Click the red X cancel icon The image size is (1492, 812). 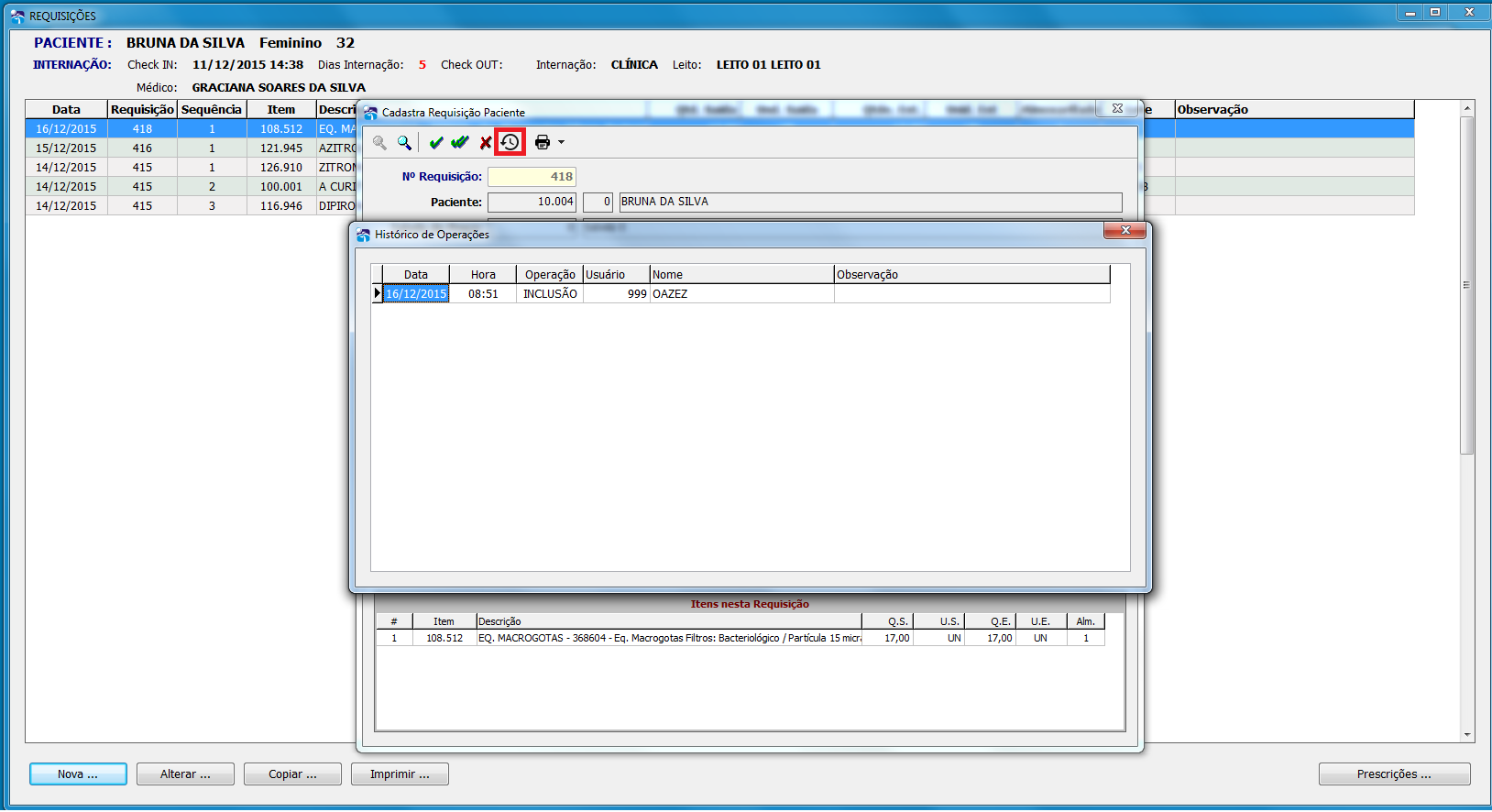click(x=486, y=142)
